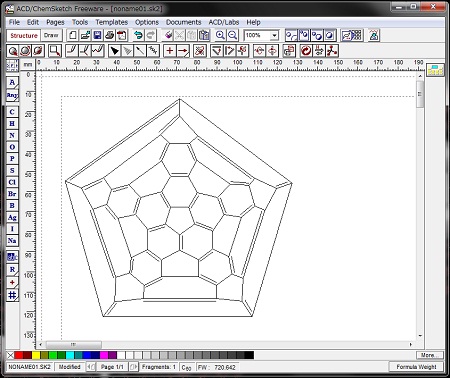Open the File menu
Screen dimensions: 450x378
pos(14,22)
